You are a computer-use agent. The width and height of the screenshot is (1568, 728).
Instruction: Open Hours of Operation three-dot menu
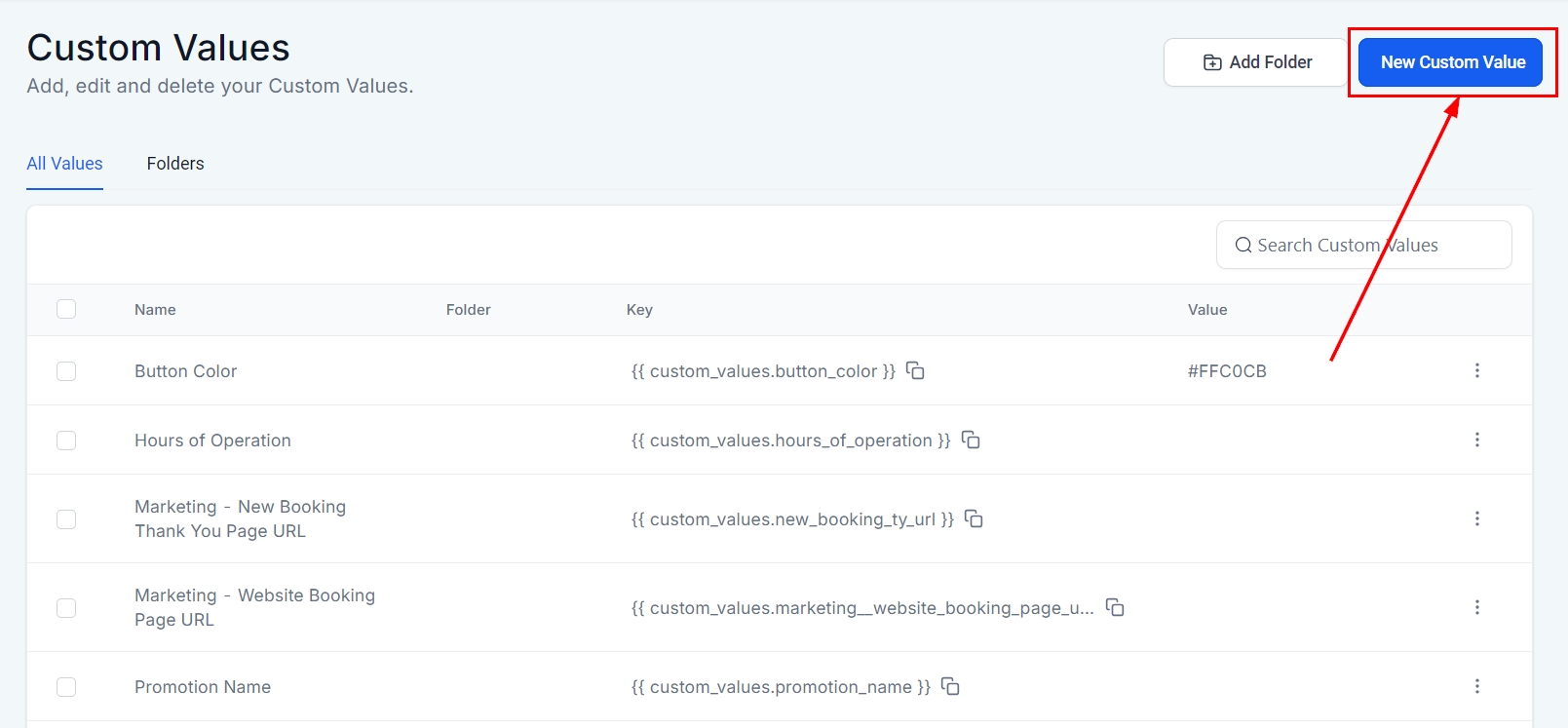tap(1476, 440)
